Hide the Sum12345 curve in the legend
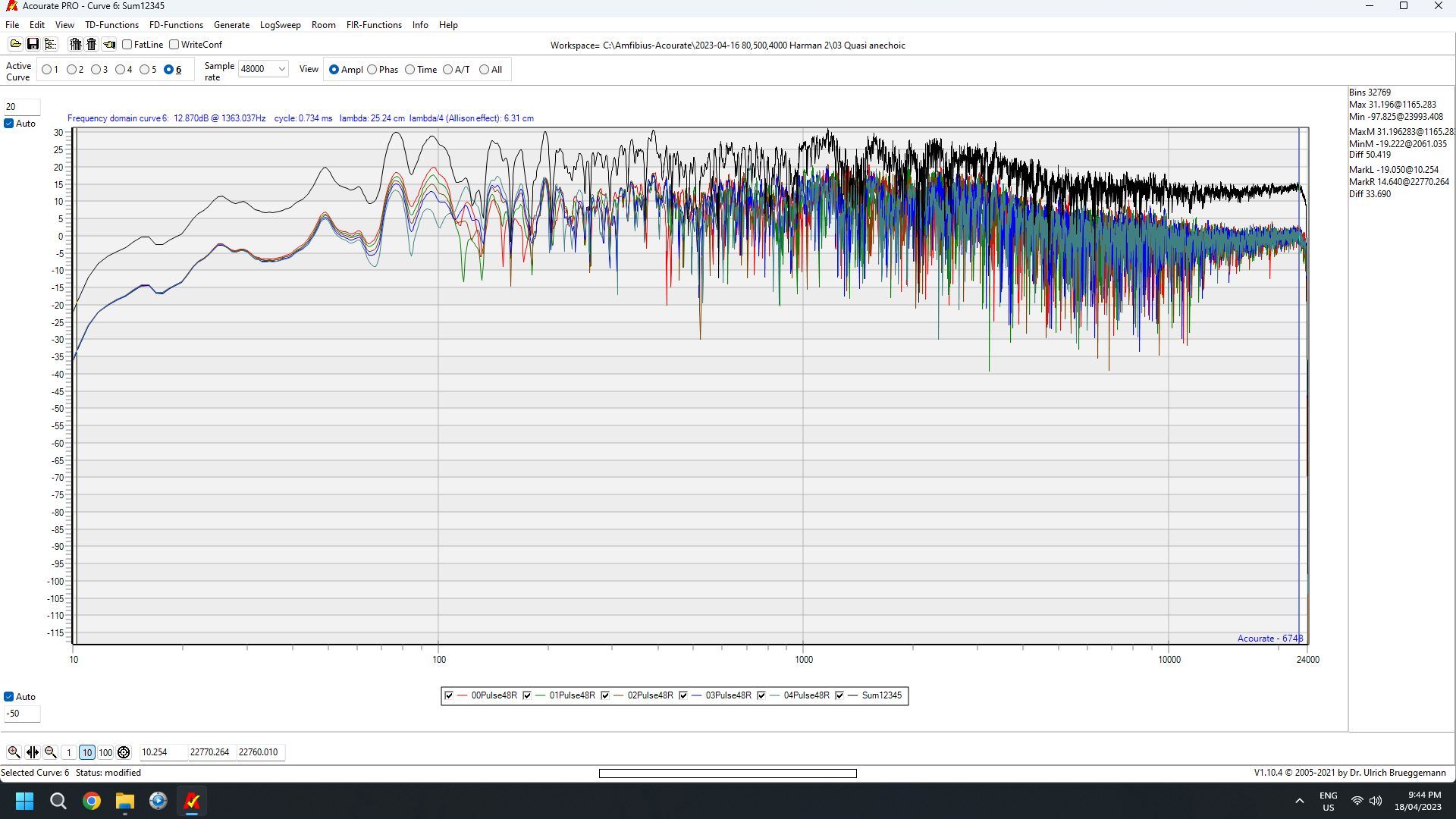1456x819 pixels. point(839,695)
